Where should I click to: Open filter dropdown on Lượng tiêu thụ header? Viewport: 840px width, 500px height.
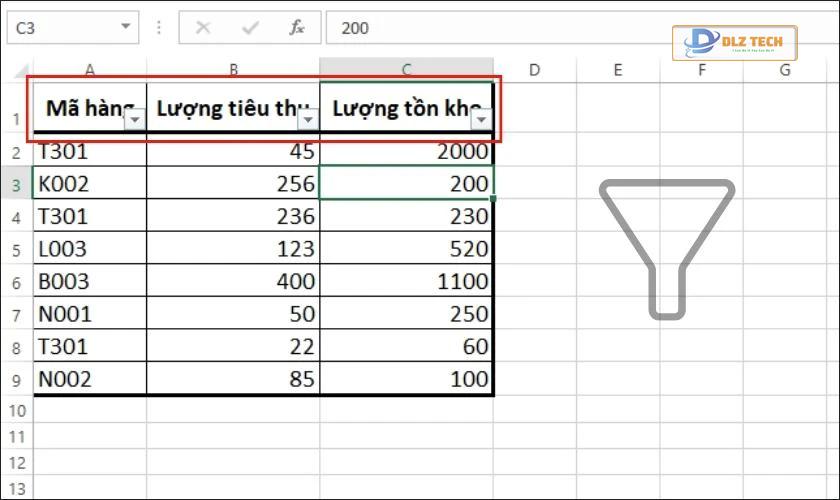pyautogui.click(x=308, y=120)
